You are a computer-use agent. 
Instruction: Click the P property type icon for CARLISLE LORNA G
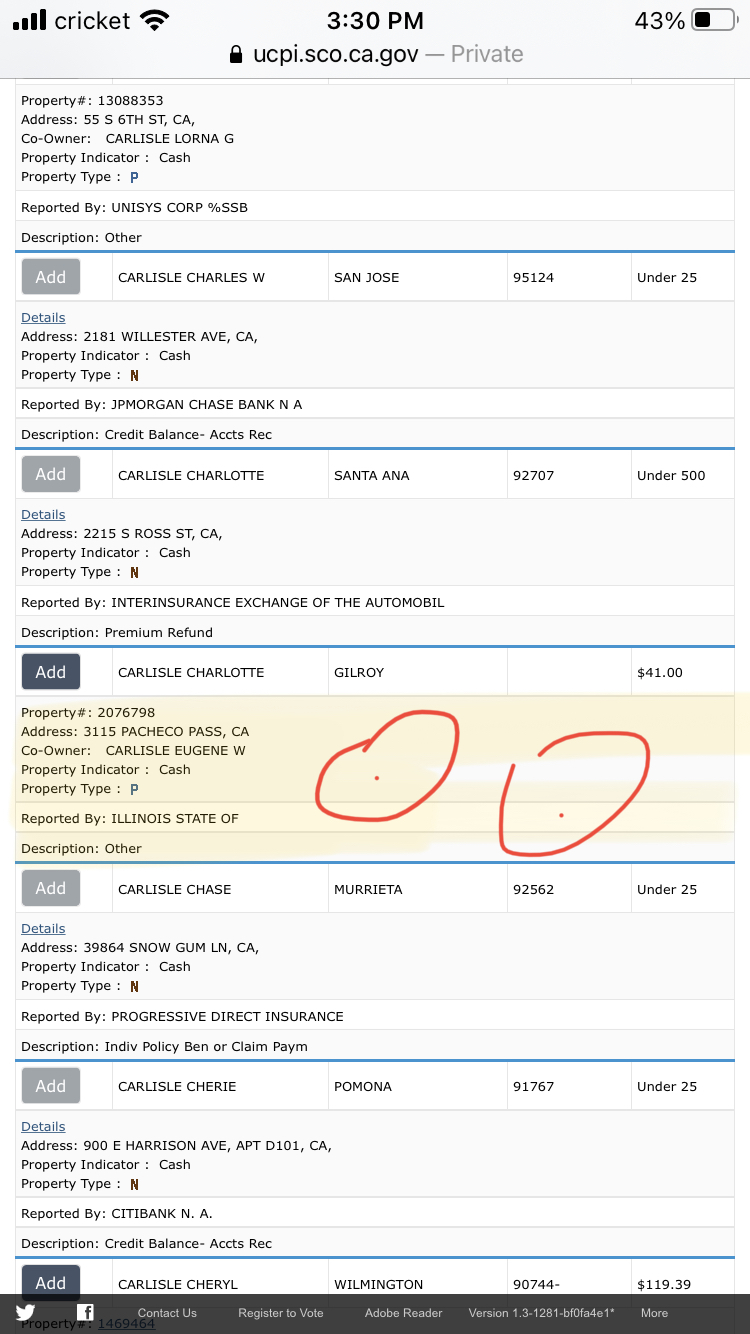coord(134,177)
